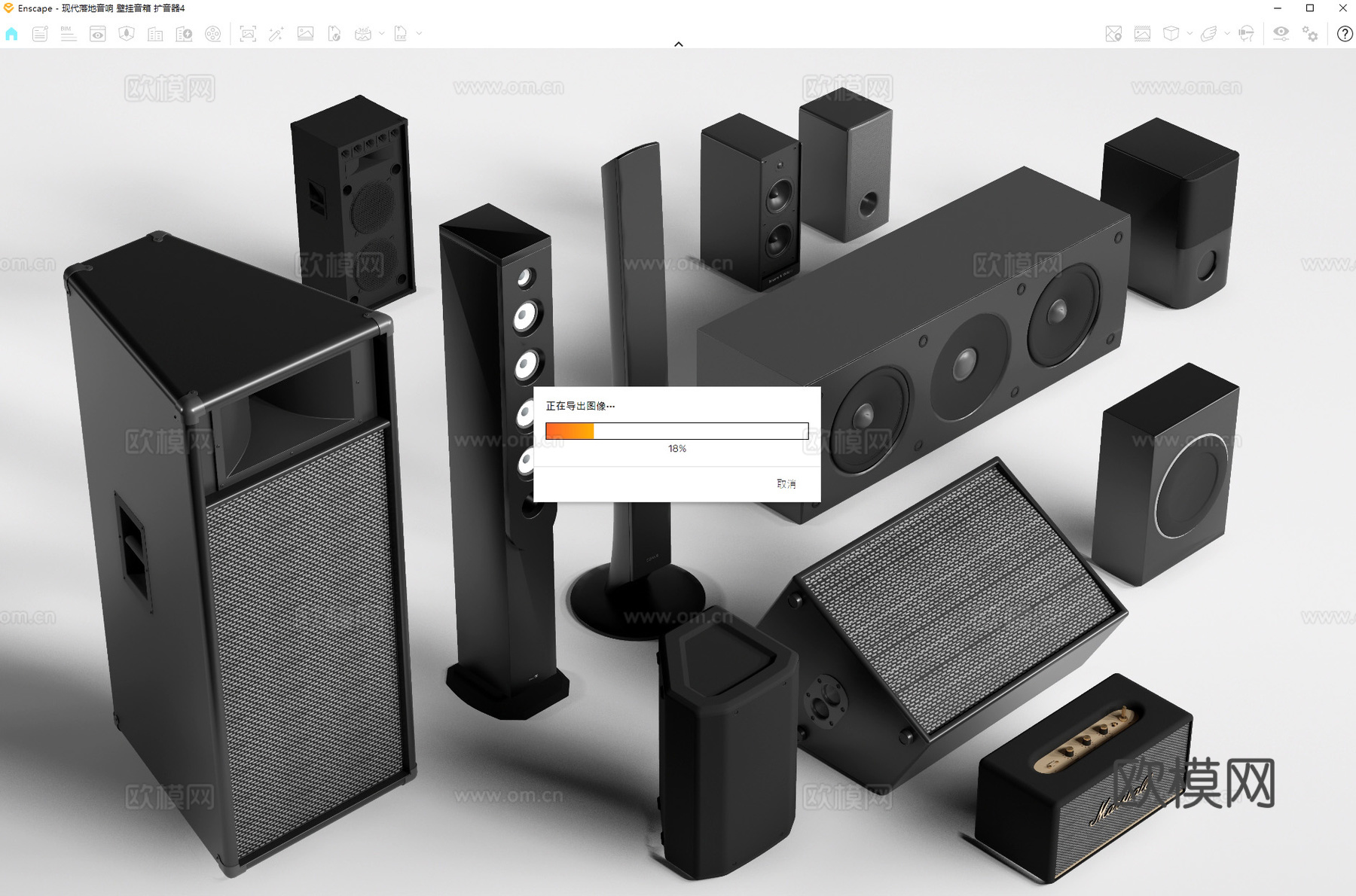Screen dimensions: 1356x896
Task: Click the blue Enscape home icon
Action: click(11, 34)
